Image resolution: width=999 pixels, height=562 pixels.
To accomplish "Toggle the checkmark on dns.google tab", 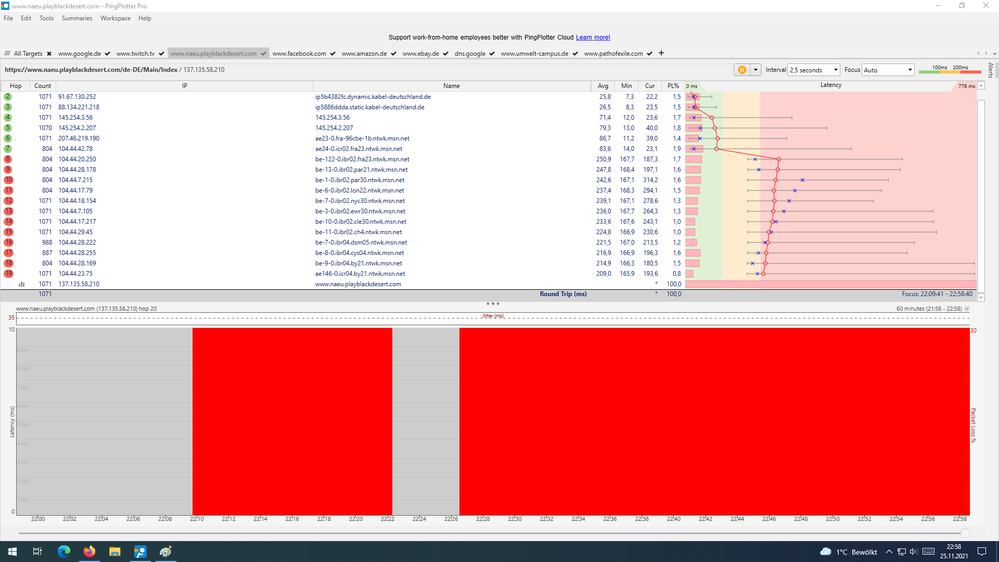I will click(x=492, y=54).
